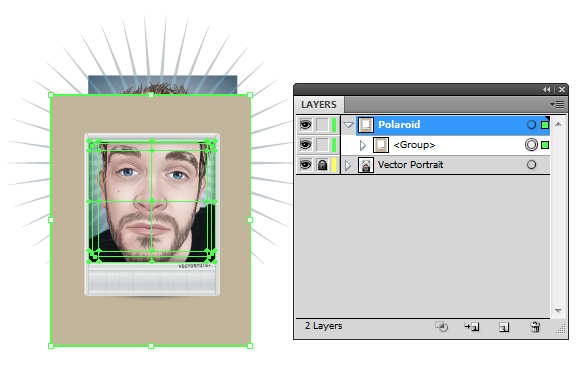The image size is (583, 378).
Task: Unlock the Vector Portrait layer
Action: point(322,165)
